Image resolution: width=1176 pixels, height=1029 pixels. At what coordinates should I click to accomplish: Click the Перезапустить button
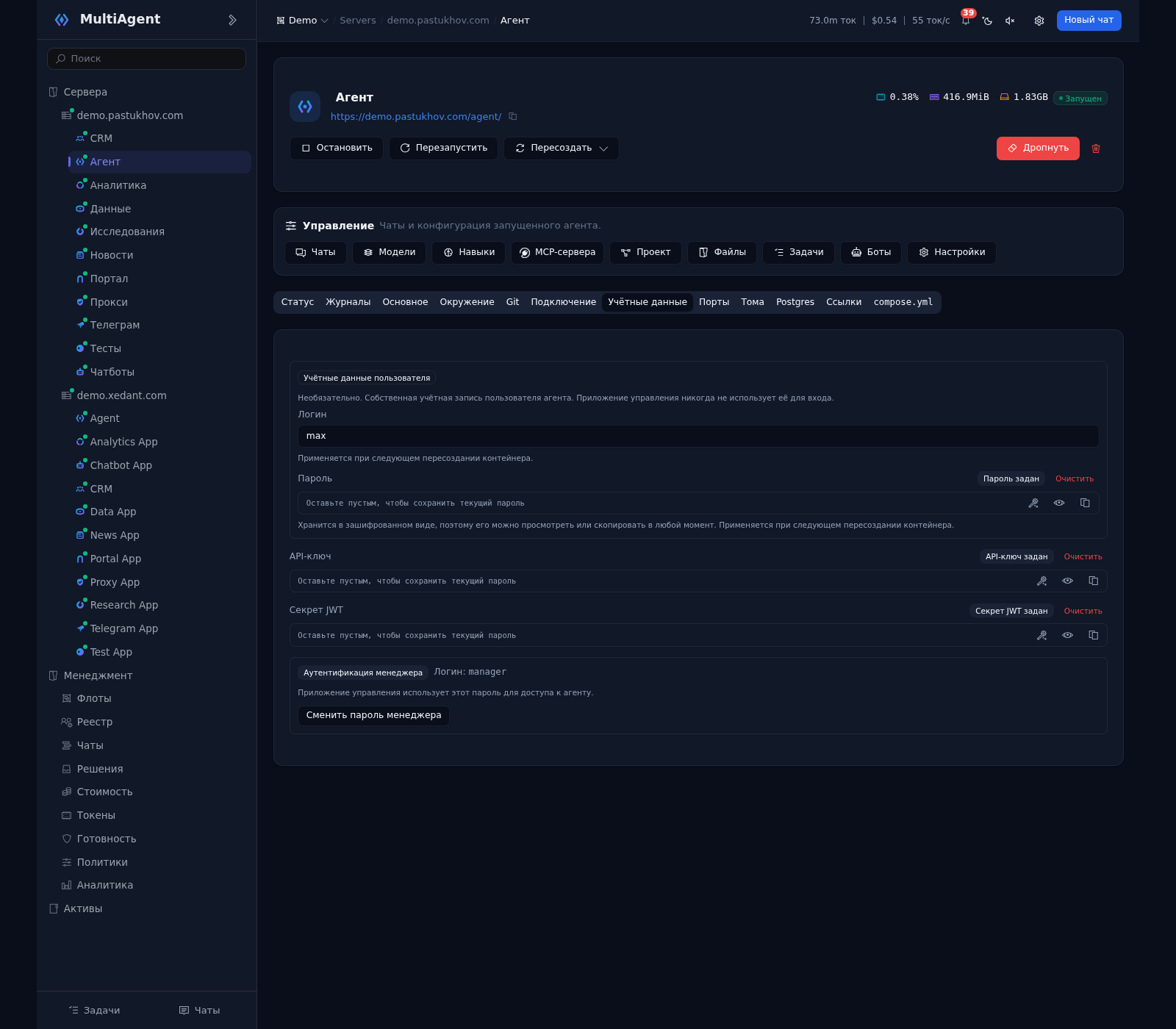[443, 148]
